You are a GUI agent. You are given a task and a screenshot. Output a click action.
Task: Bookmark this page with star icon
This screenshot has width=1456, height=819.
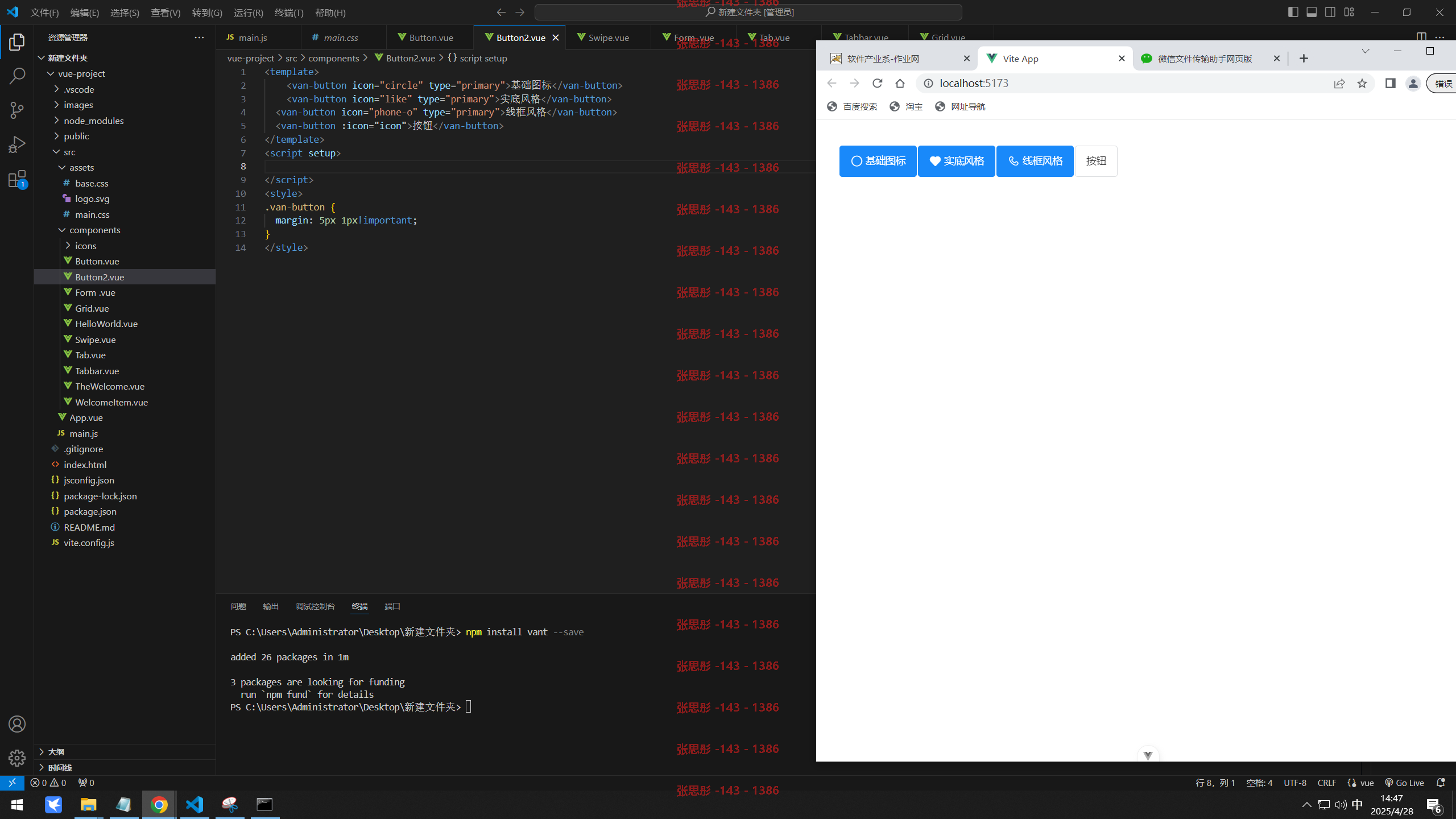pos(1362,84)
